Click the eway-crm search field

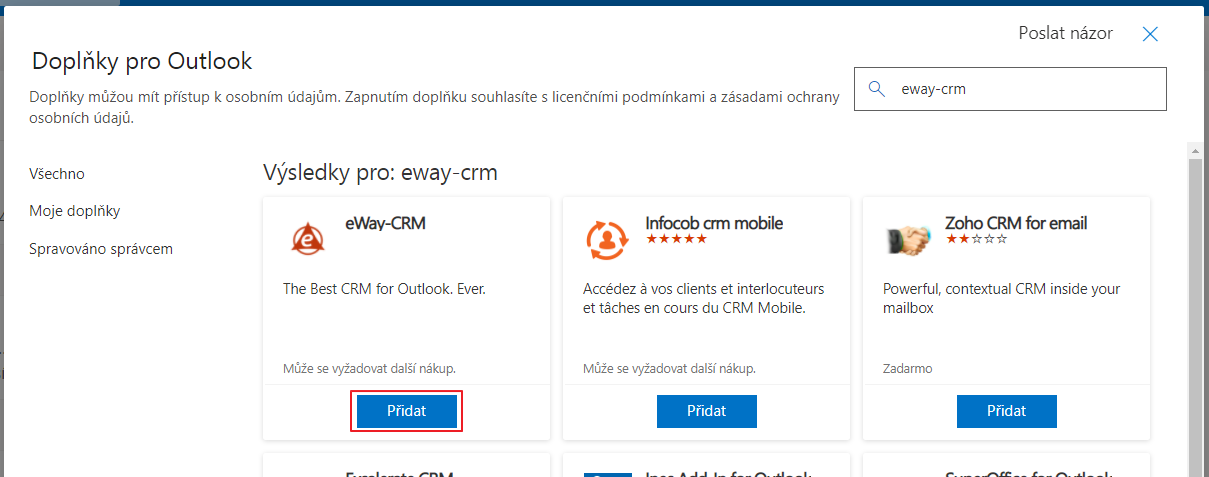coord(1010,88)
